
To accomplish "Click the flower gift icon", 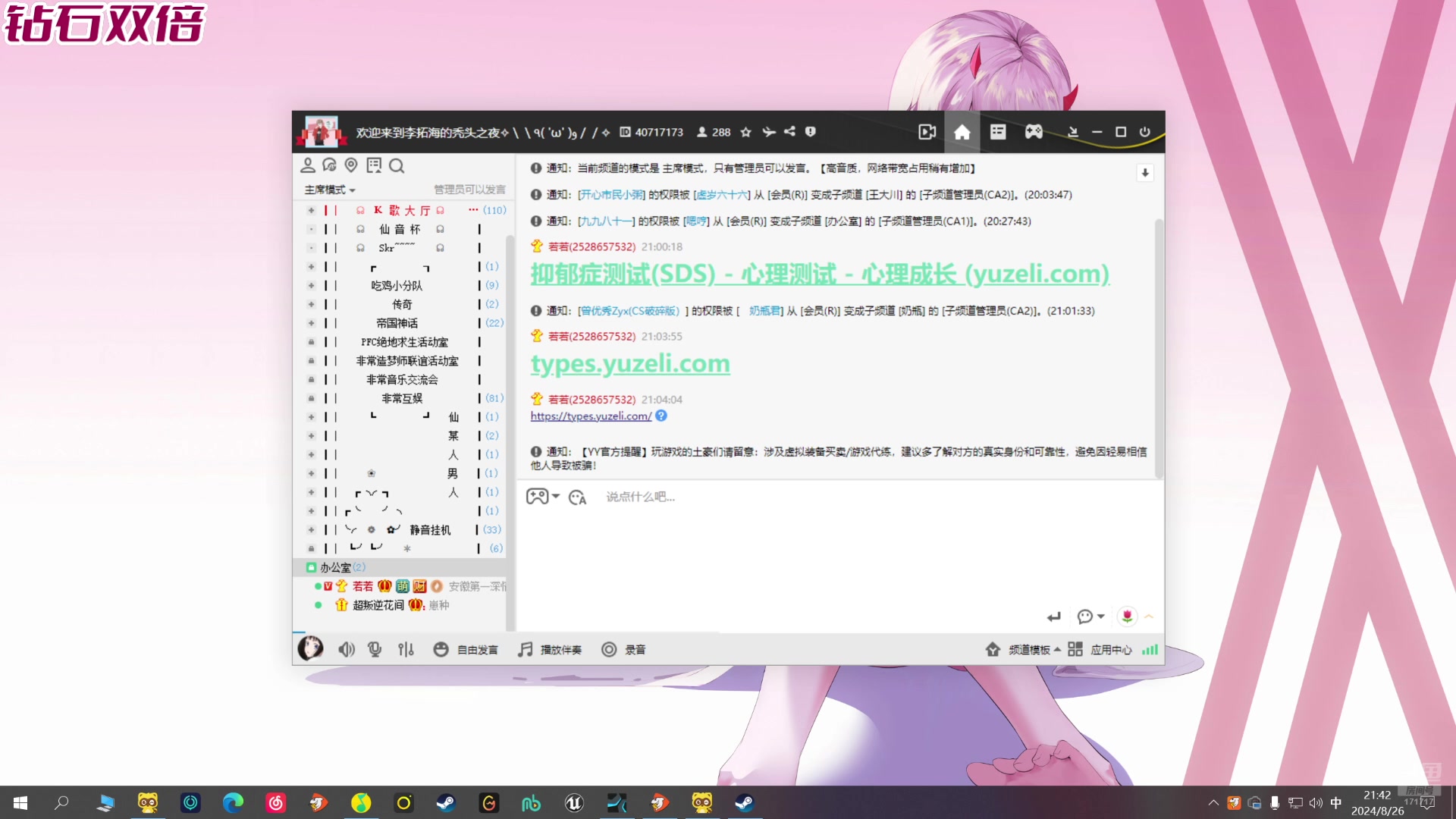I will pyautogui.click(x=1127, y=617).
